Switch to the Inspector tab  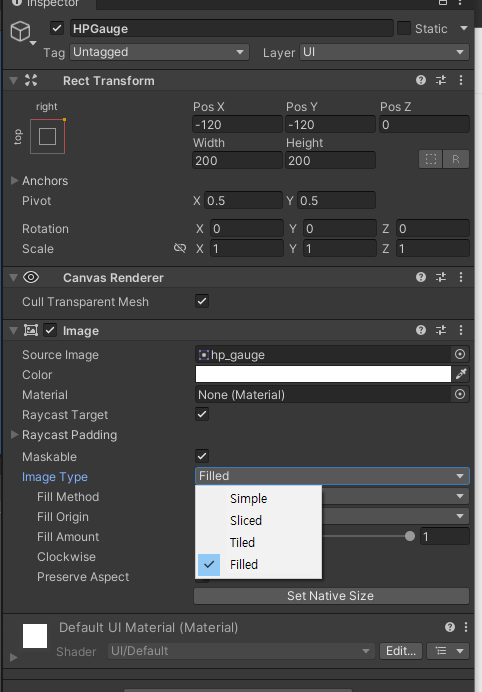click(x=48, y=4)
